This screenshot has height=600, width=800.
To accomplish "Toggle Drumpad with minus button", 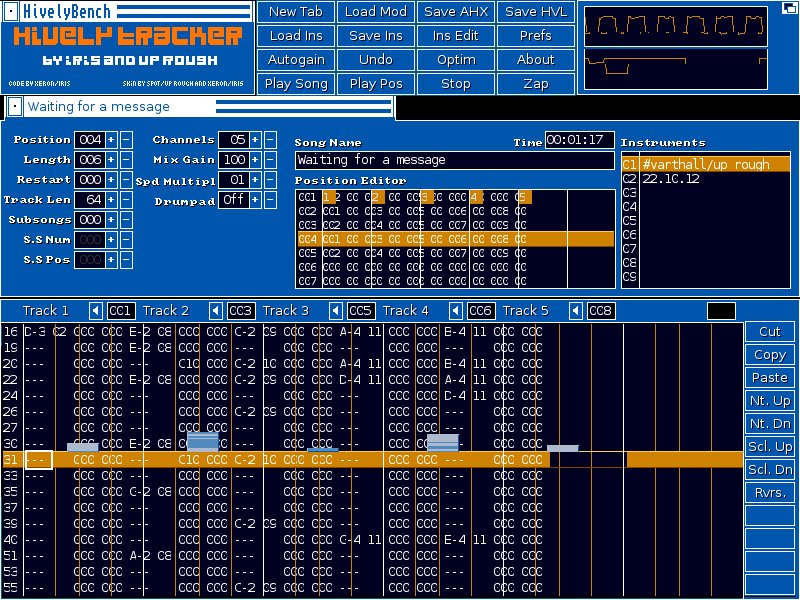I will click(271, 199).
